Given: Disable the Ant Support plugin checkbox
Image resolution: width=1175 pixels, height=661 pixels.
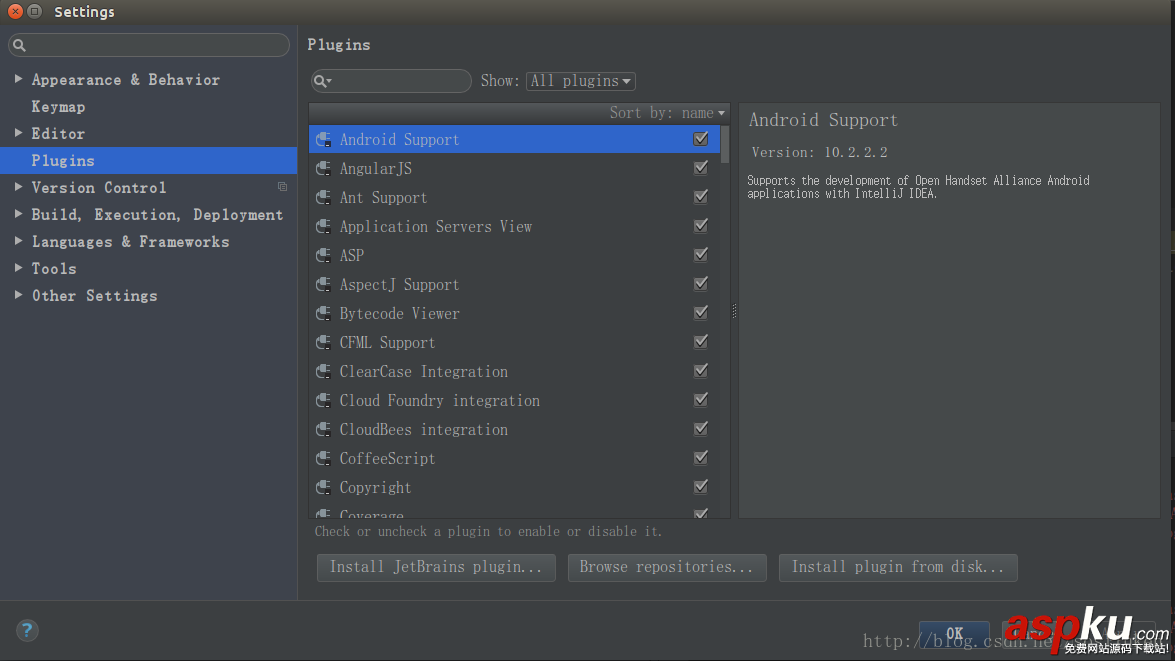Looking at the screenshot, I should click(x=701, y=197).
